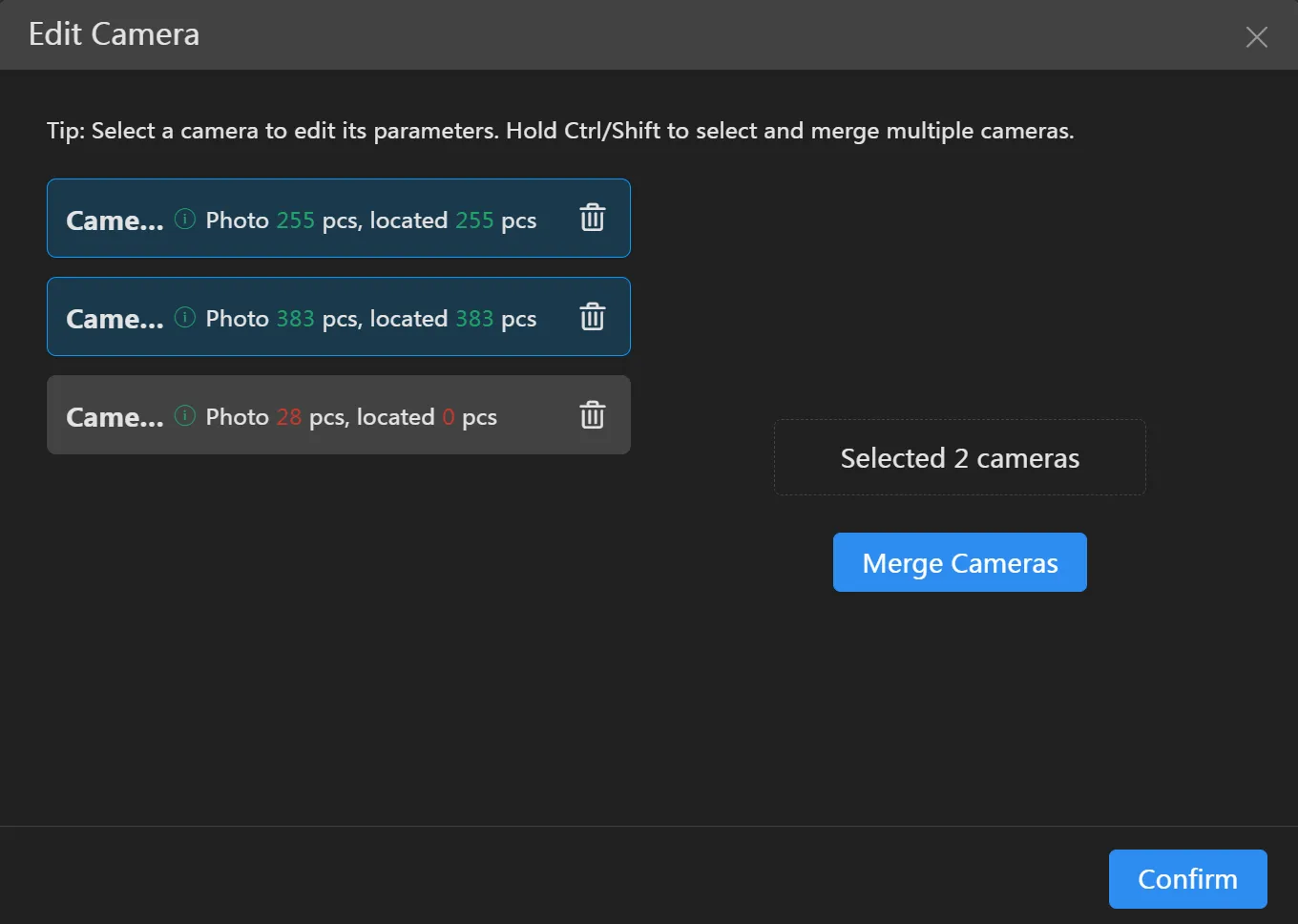Click the tip text about merging cameras
Viewport: 1298px width, 924px height.
click(x=560, y=131)
